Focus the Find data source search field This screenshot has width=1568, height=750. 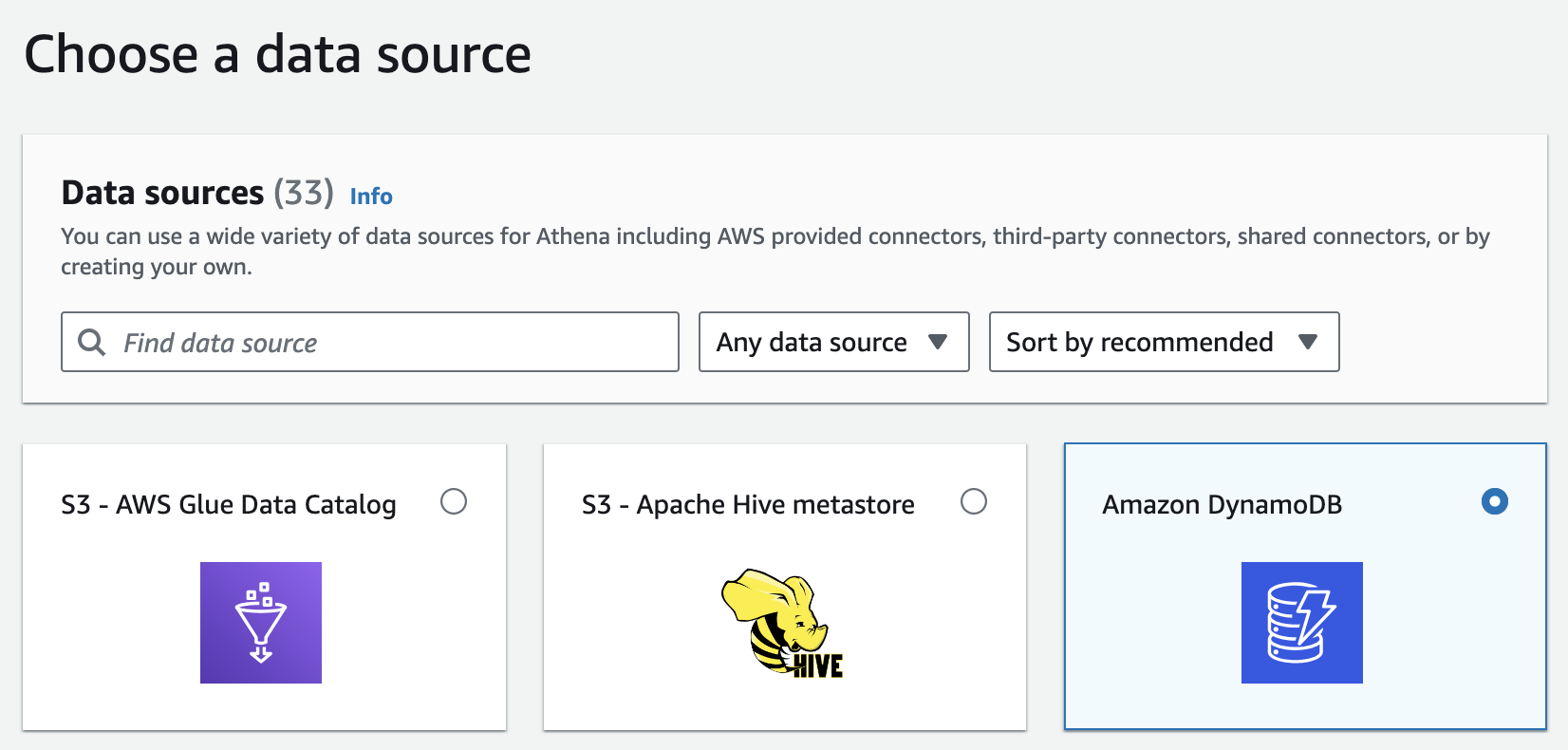click(370, 342)
